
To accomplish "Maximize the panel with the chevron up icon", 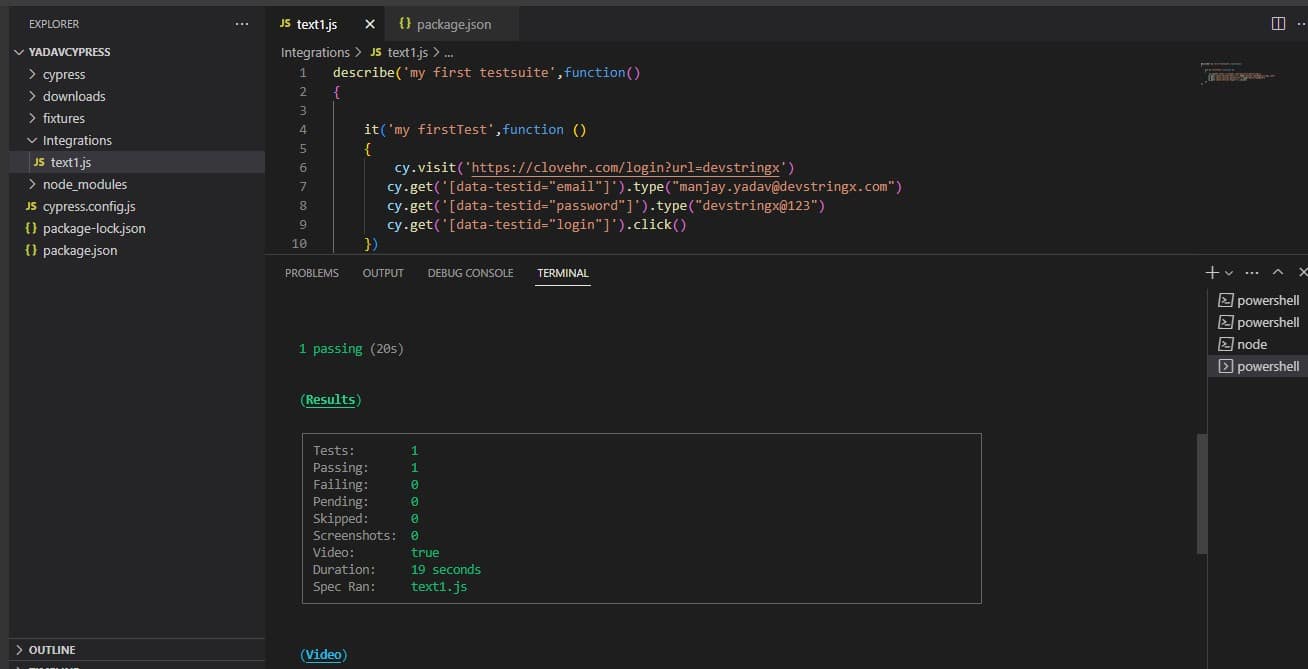I will [1277, 272].
